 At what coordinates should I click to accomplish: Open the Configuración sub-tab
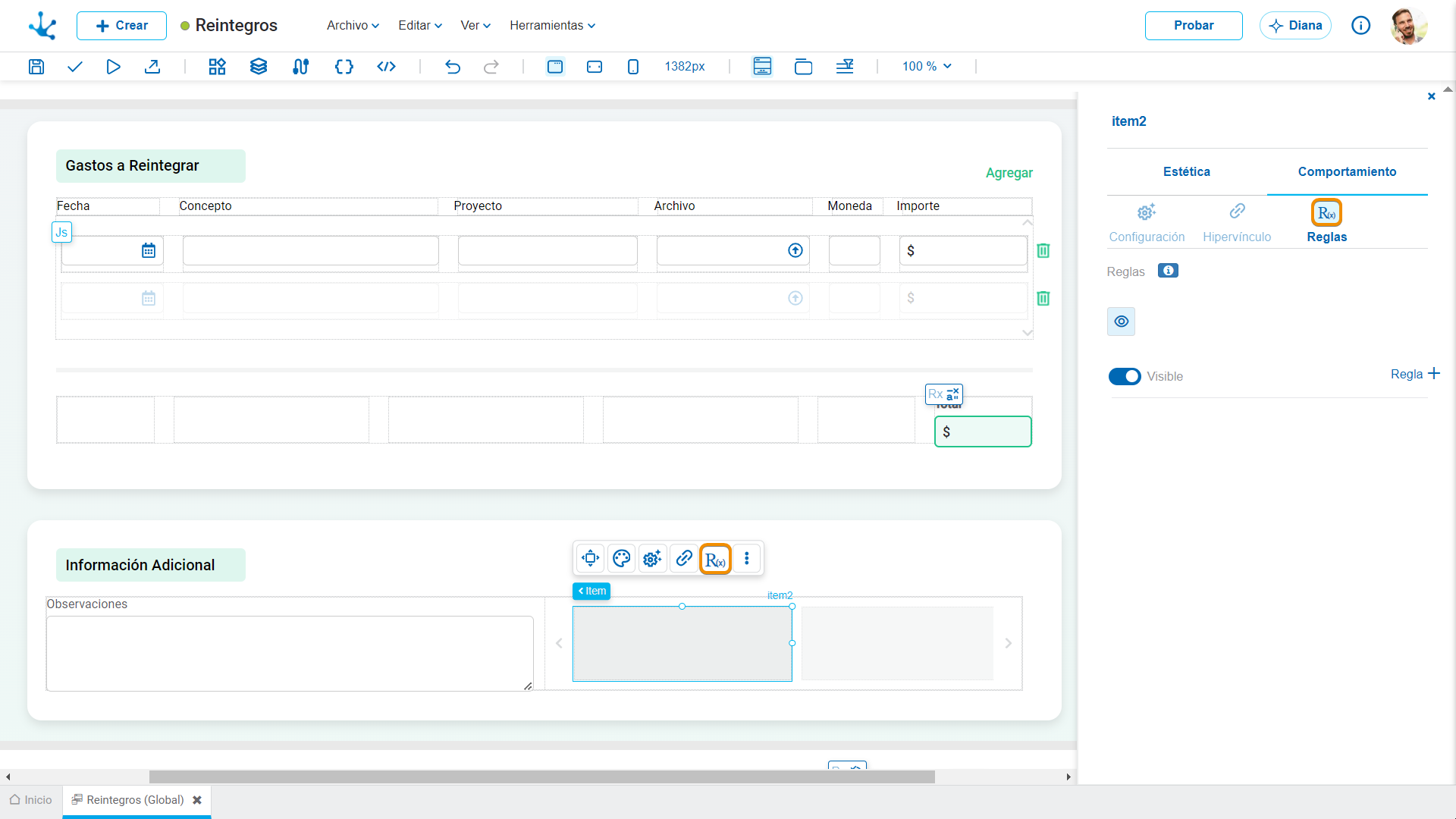pos(1147,222)
